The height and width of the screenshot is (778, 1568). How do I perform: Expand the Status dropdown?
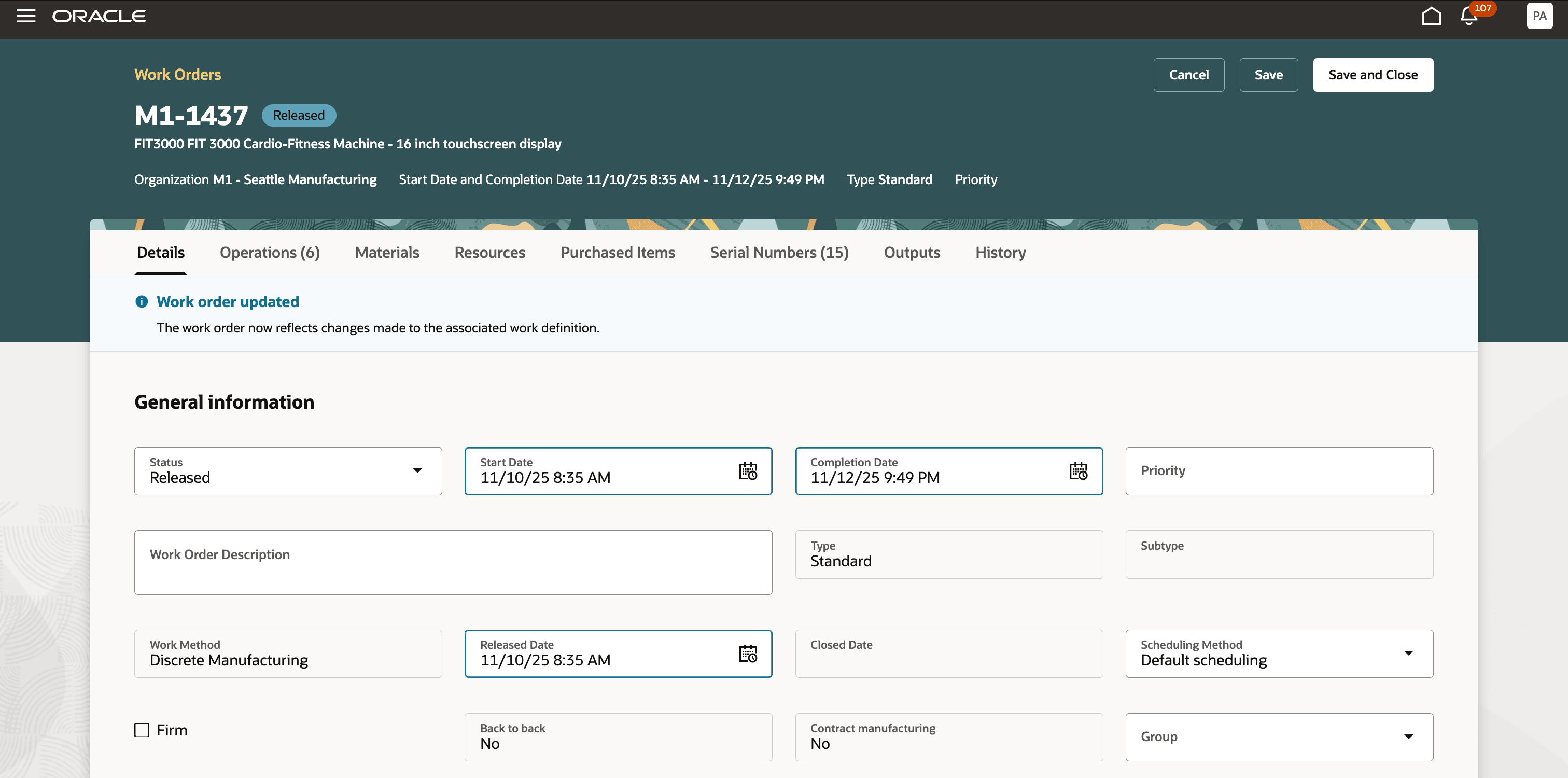pyautogui.click(x=417, y=470)
